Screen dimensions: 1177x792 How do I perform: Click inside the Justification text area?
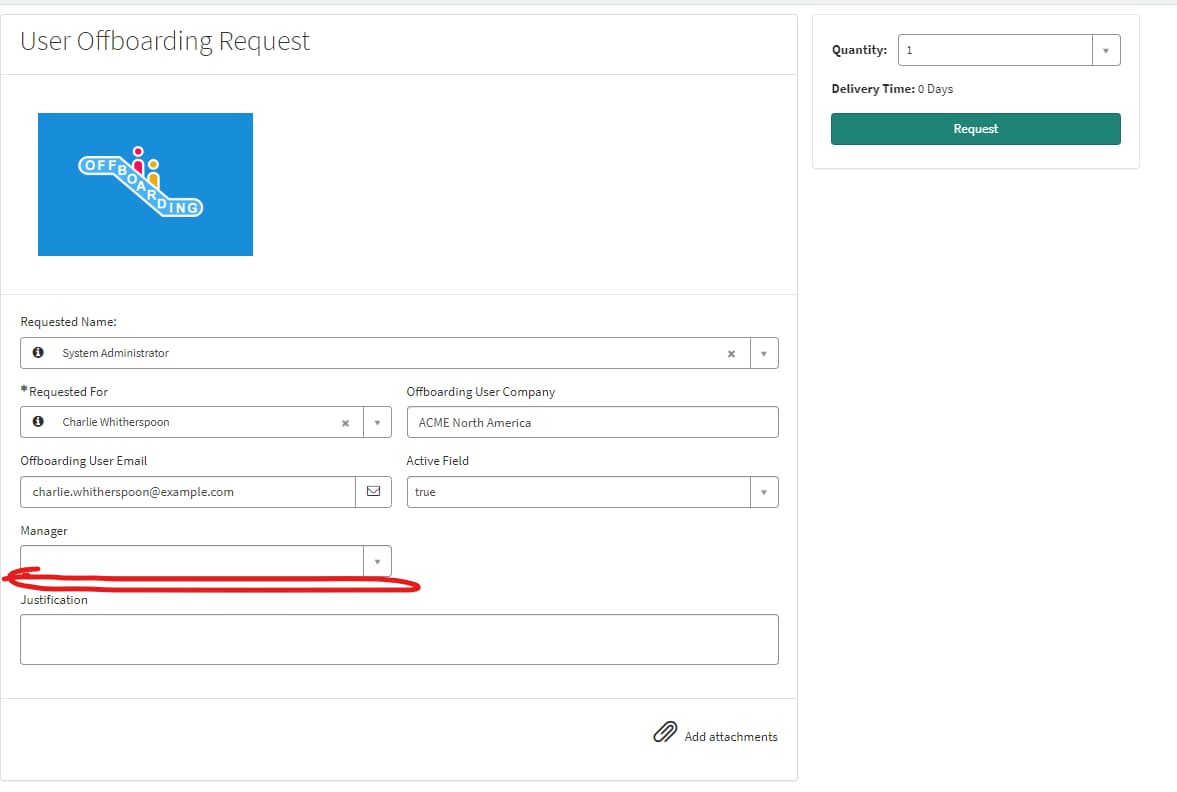399,640
